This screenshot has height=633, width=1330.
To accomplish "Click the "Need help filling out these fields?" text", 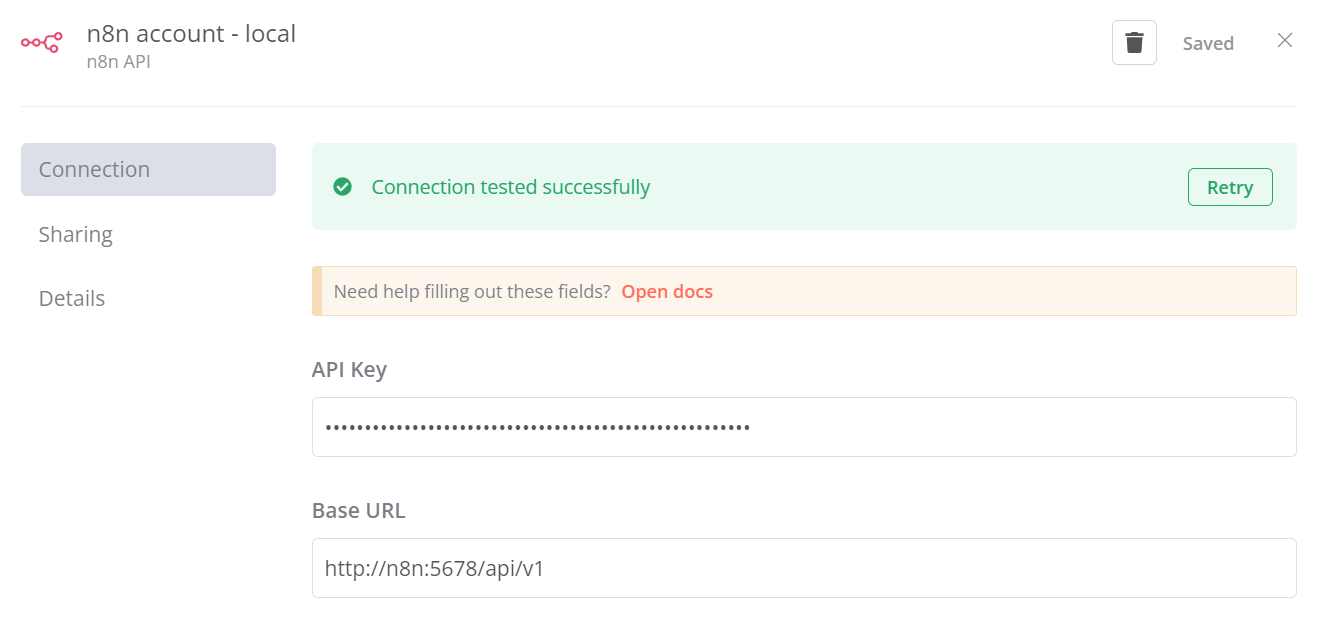I will [x=471, y=292].
